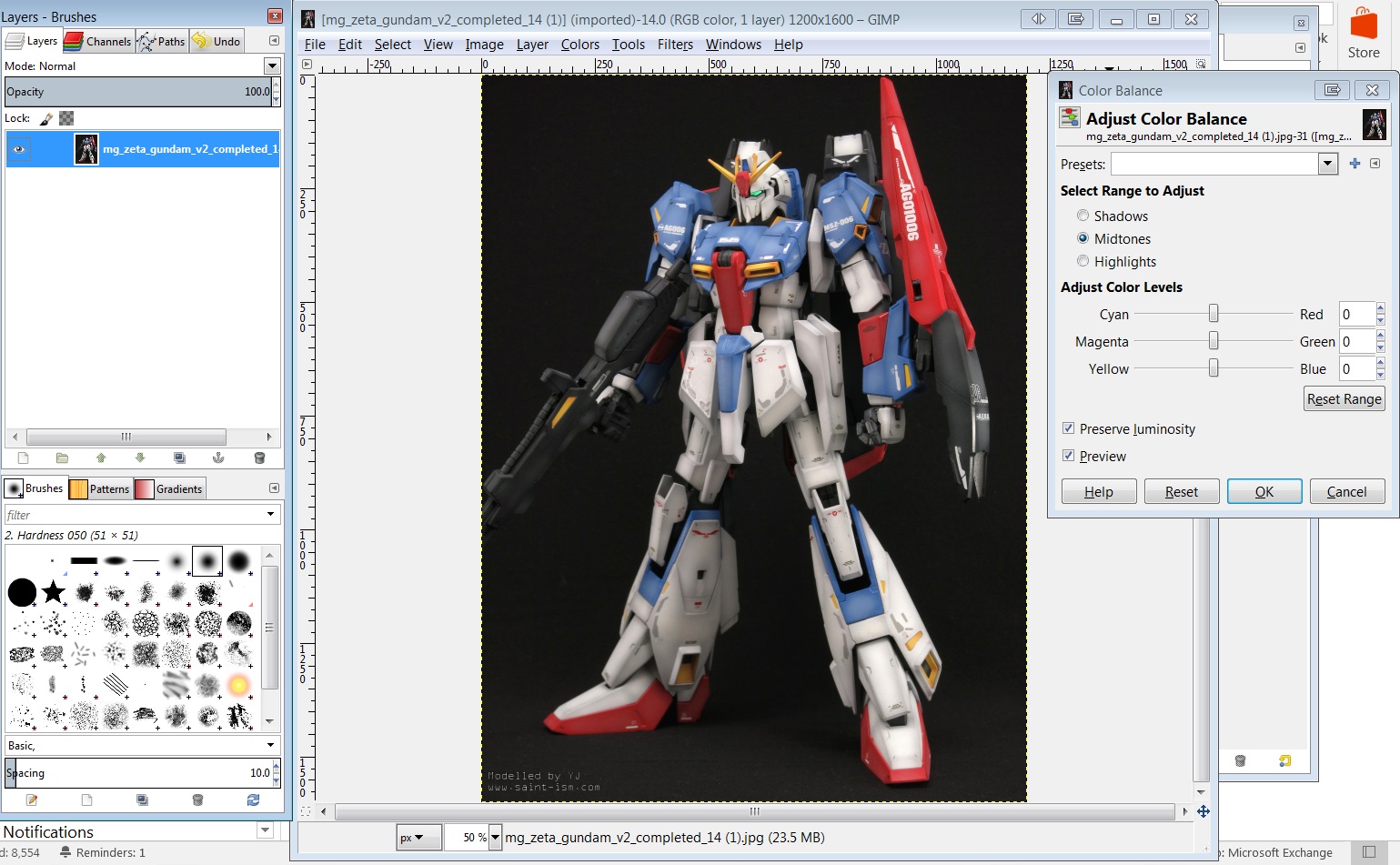Decrease the Blue value spinner
1400x865 pixels.
(x=1380, y=375)
